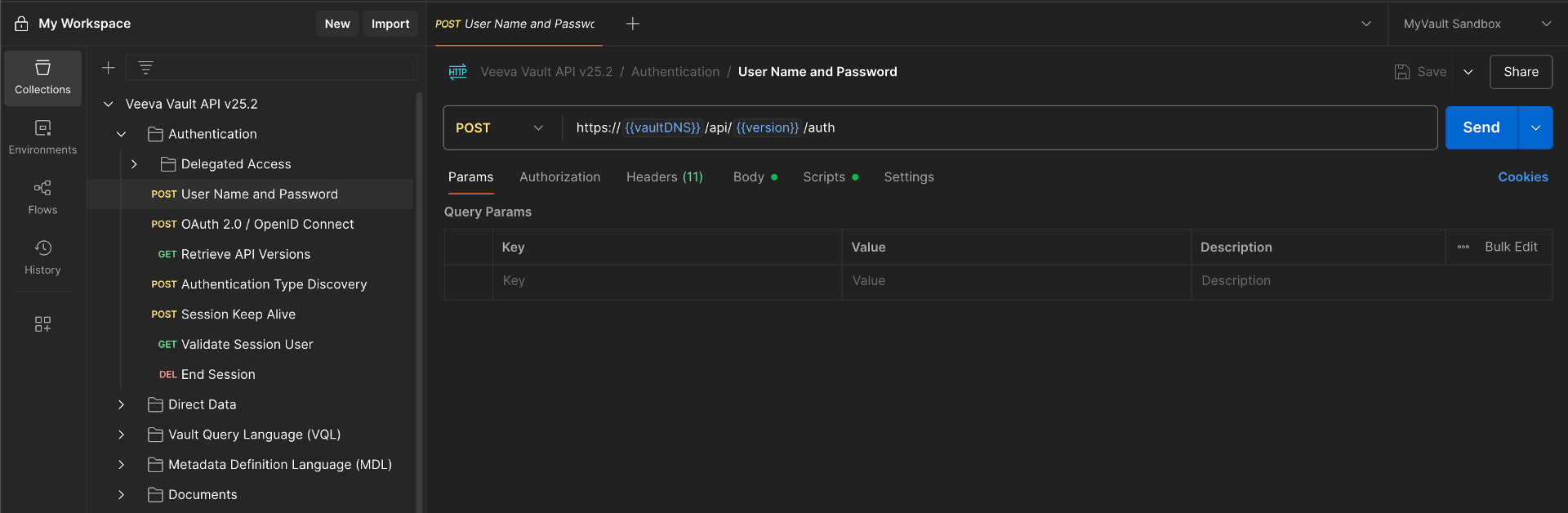Open the Cookies link
1568x513 pixels.
[1522, 177]
